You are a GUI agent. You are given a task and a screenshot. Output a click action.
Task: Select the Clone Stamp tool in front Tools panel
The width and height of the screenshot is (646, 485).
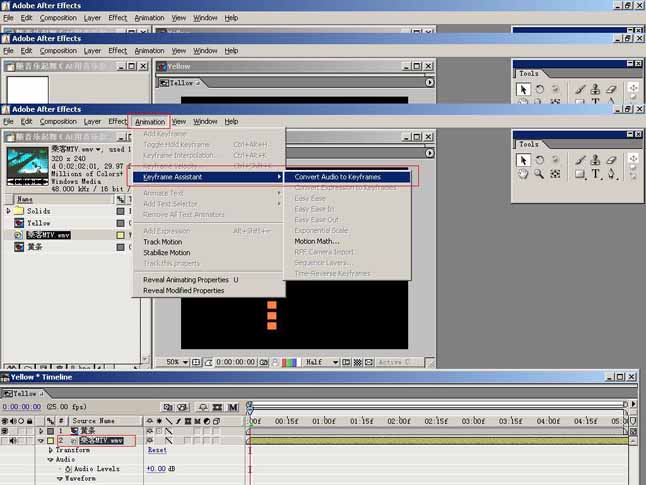pyautogui.click(x=595, y=160)
